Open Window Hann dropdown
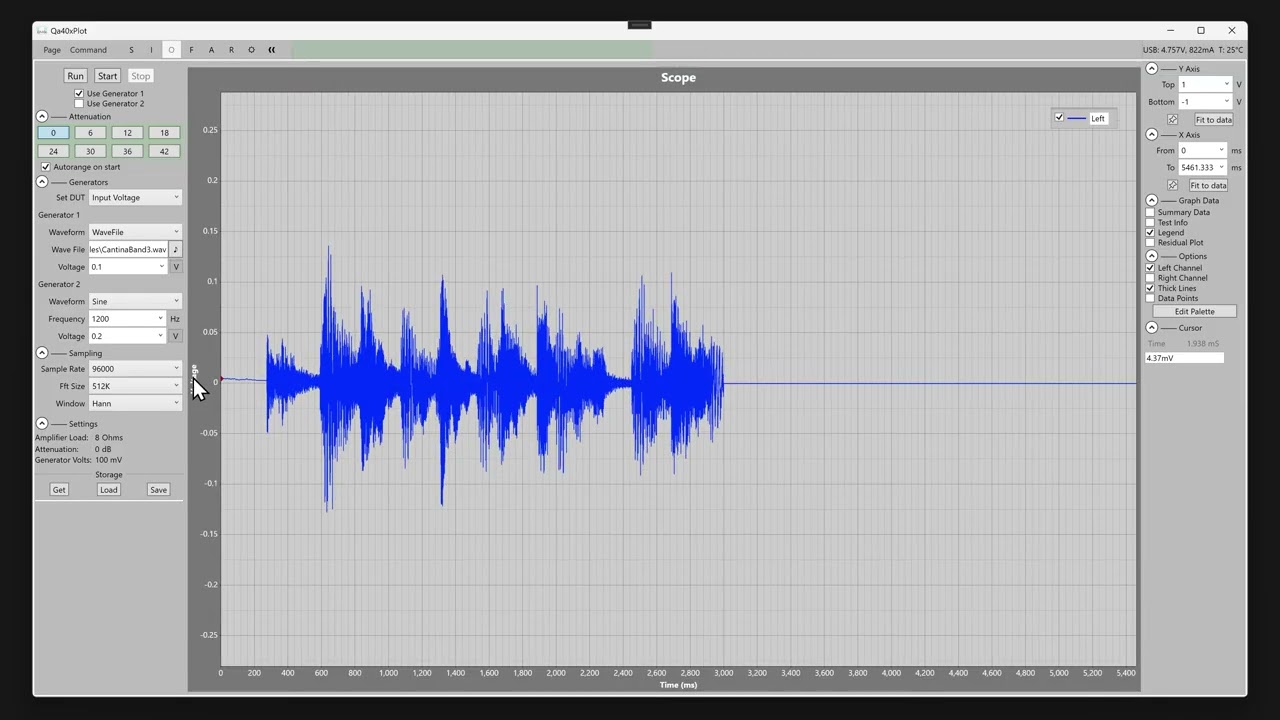The height and width of the screenshot is (720, 1280). (135, 404)
